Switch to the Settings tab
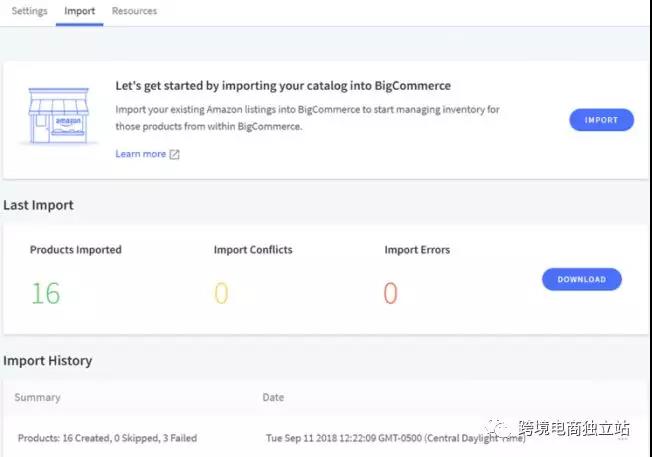The image size is (652, 457). pyautogui.click(x=29, y=11)
